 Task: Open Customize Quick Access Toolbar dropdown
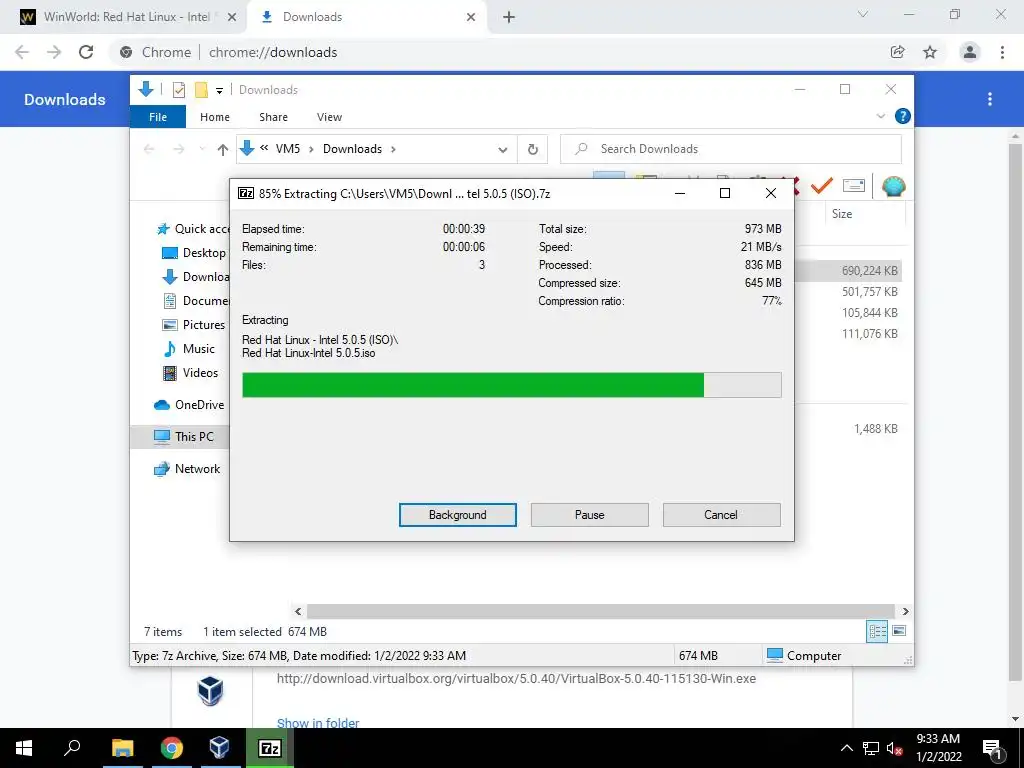point(219,90)
